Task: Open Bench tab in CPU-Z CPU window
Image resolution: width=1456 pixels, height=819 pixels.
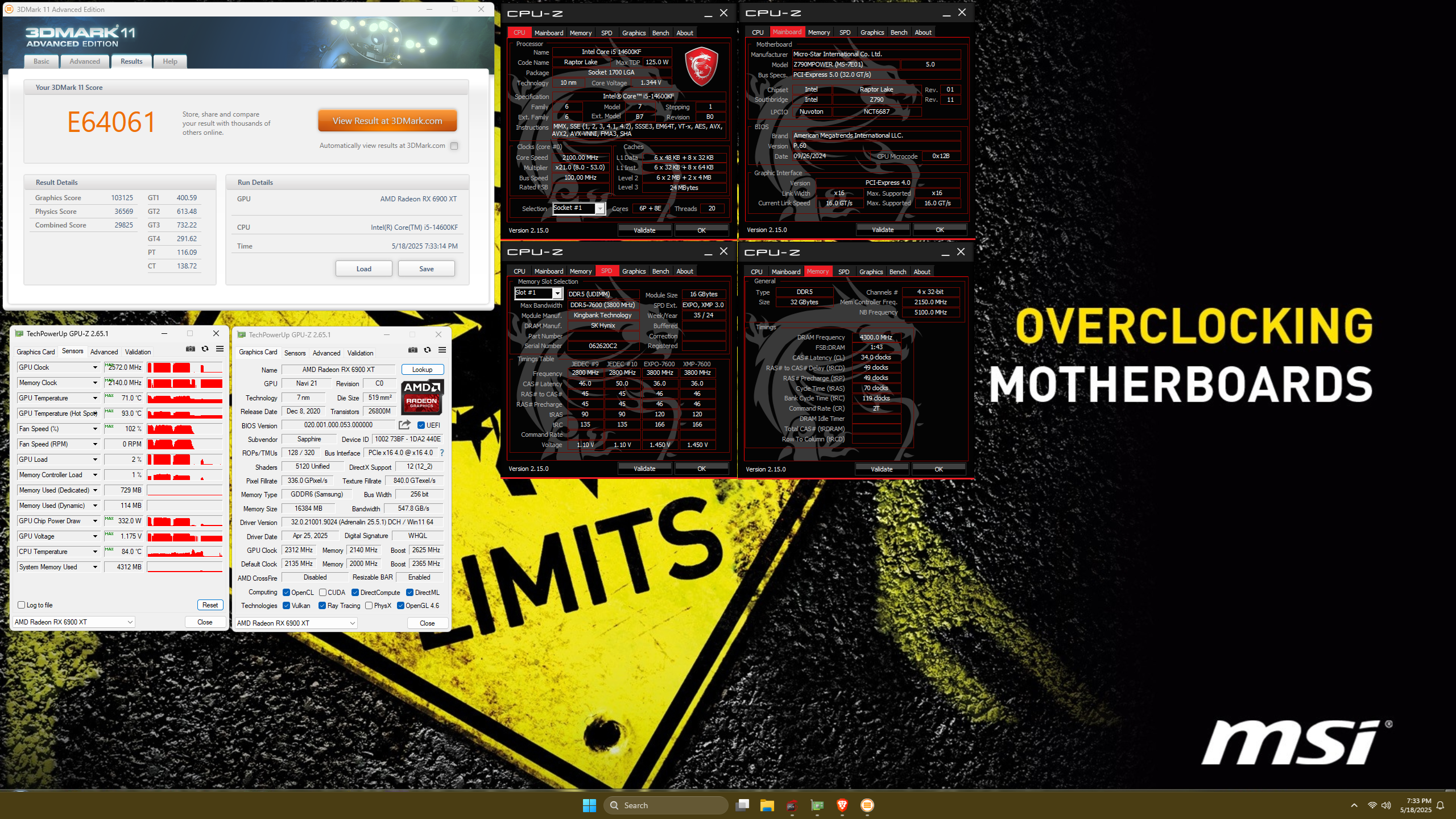Action: 660,33
